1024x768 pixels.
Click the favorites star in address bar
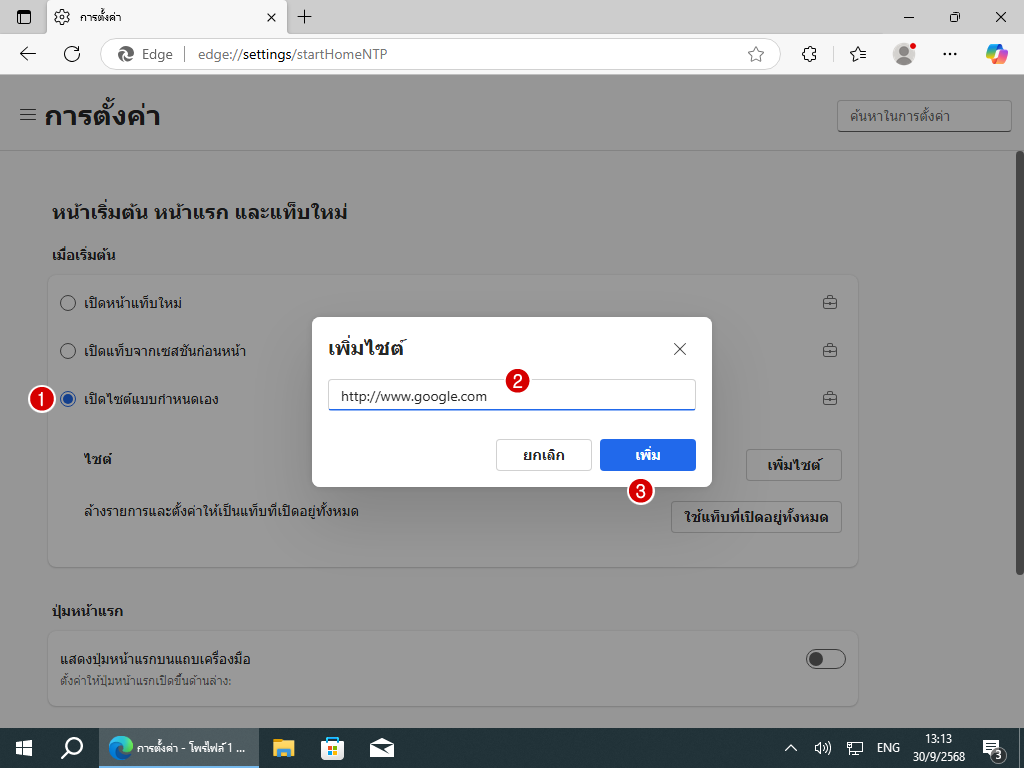click(x=756, y=54)
